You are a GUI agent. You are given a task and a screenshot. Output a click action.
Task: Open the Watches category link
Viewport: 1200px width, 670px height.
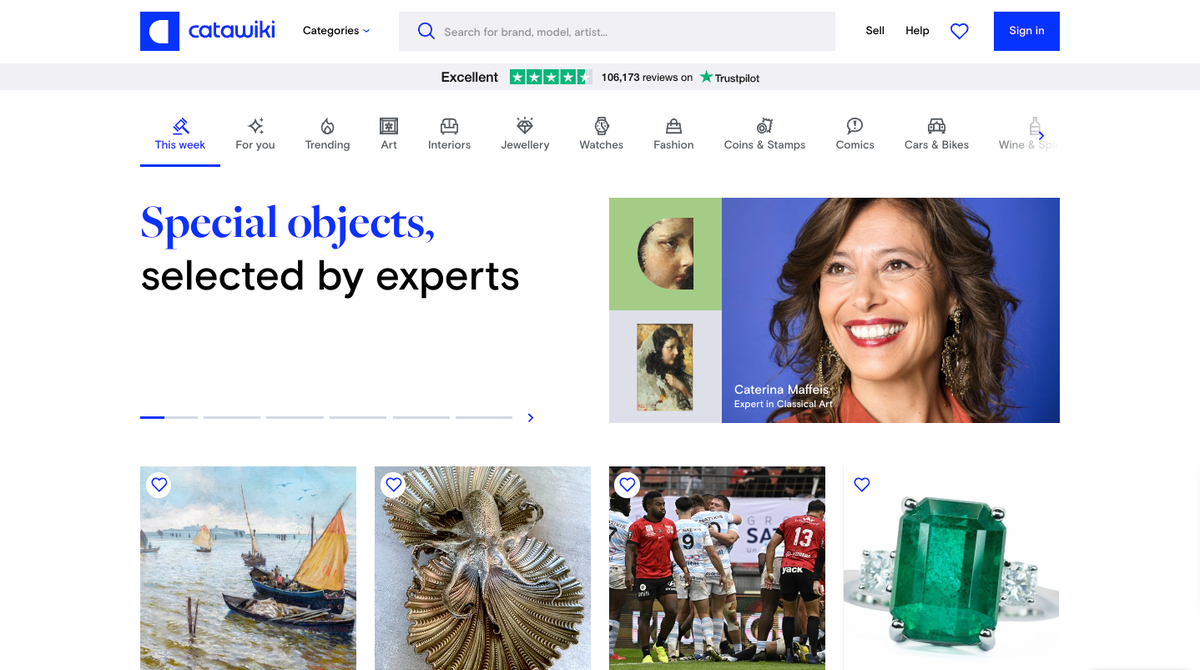pos(601,136)
